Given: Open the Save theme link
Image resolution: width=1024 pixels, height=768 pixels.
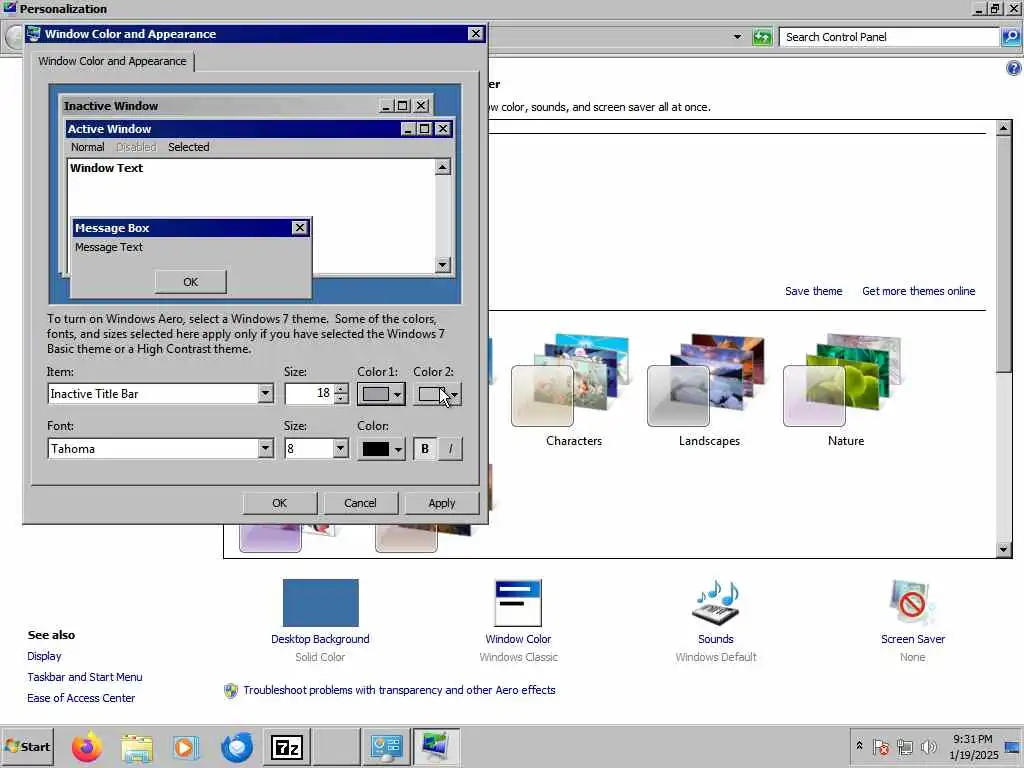Looking at the screenshot, I should (813, 291).
